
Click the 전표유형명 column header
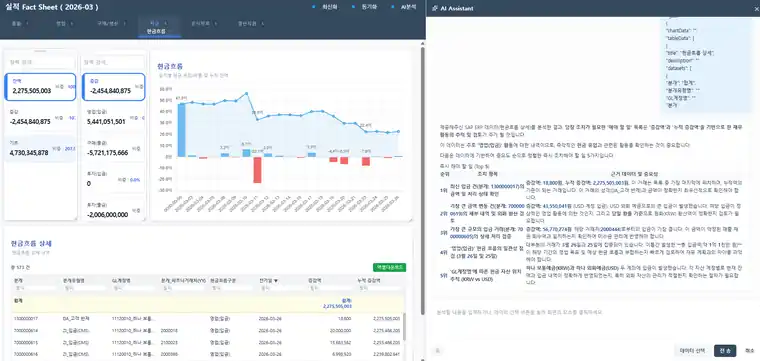[73, 280]
